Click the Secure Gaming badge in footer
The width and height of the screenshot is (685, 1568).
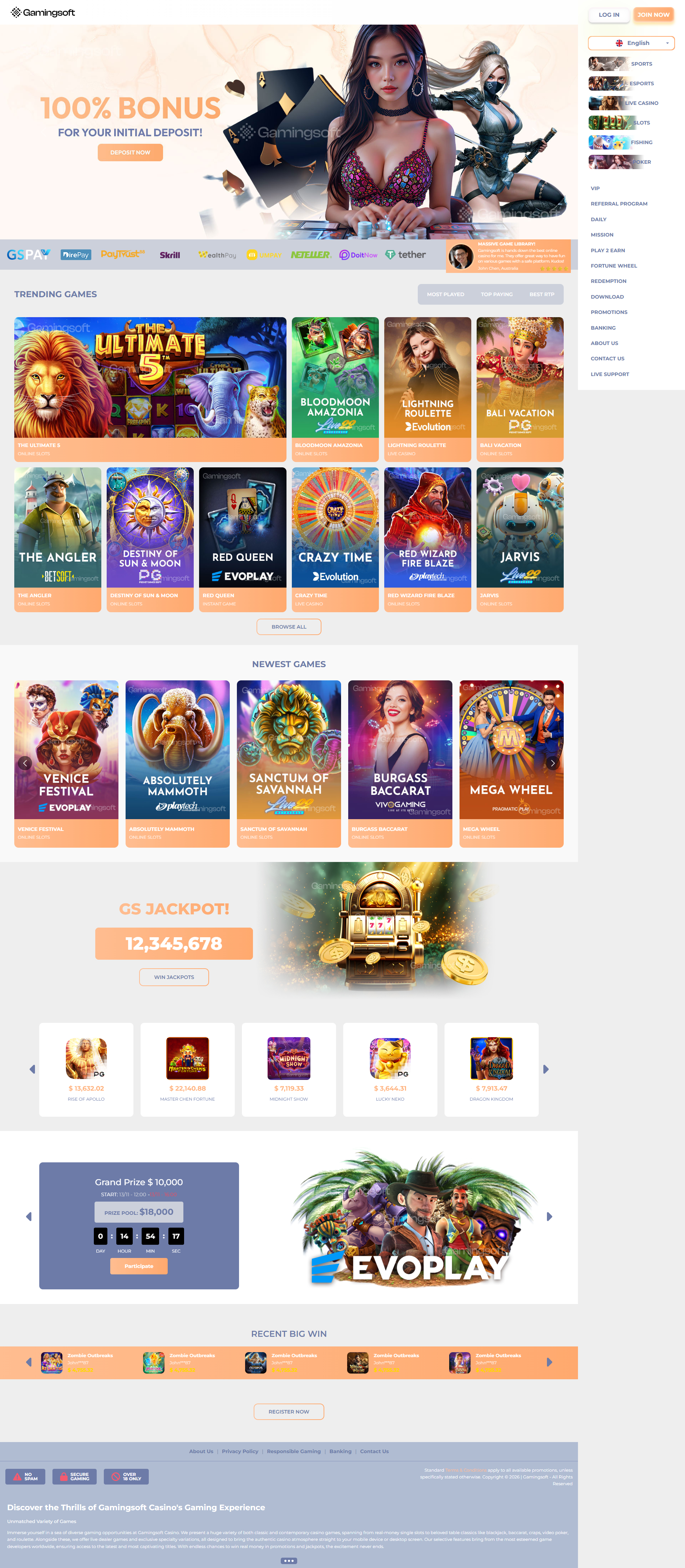pyautogui.click(x=74, y=1477)
